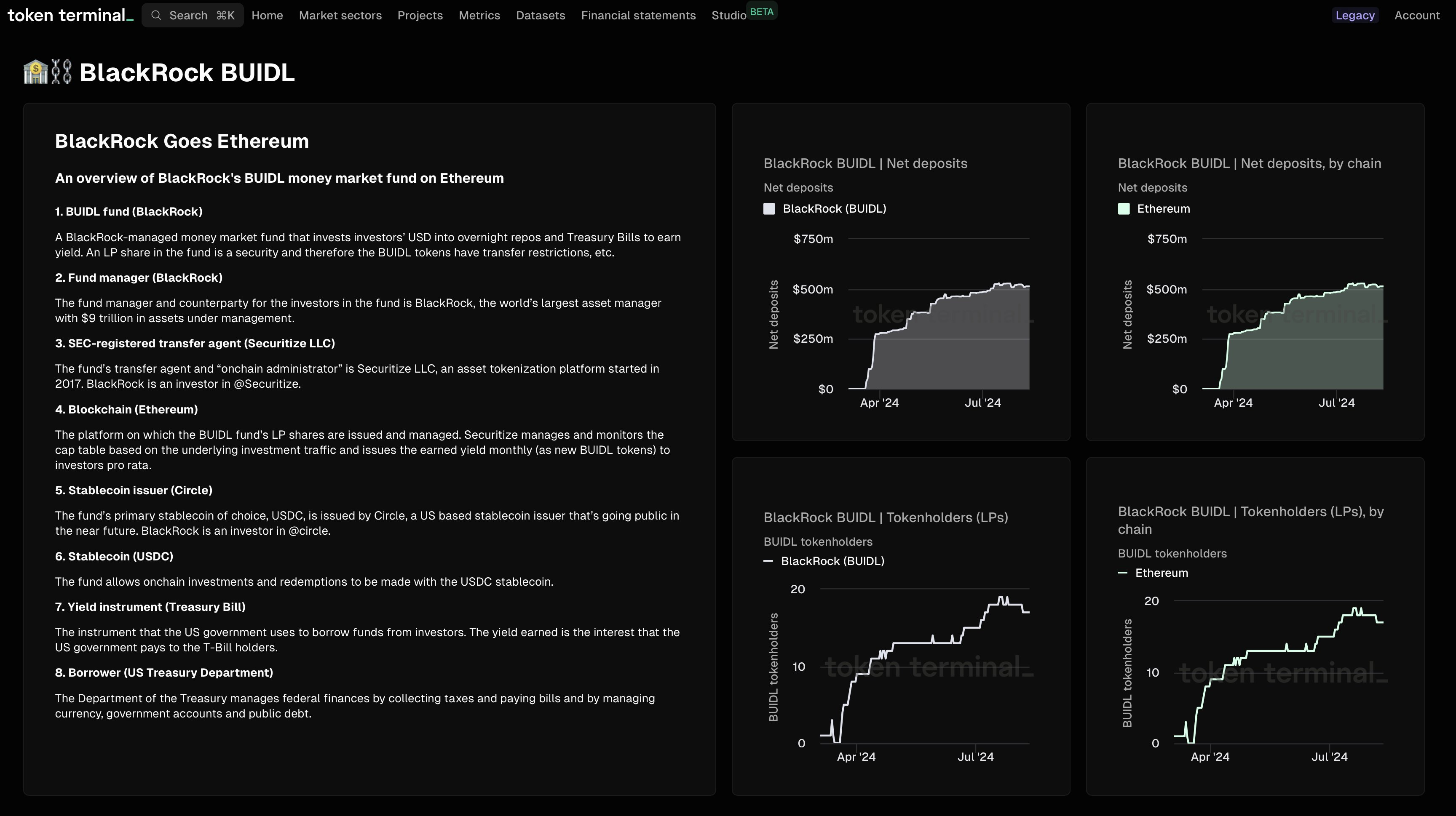Screen dimensions: 1456x816
Task: Click the bank emoji beside BlackRock BUIDL
Action: [x=35, y=72]
